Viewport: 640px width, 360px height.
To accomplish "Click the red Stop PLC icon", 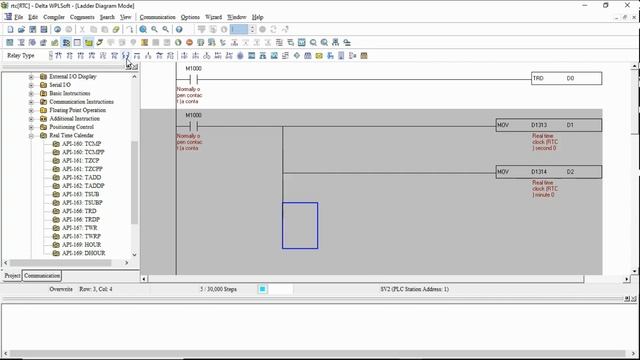I will 189,42.
